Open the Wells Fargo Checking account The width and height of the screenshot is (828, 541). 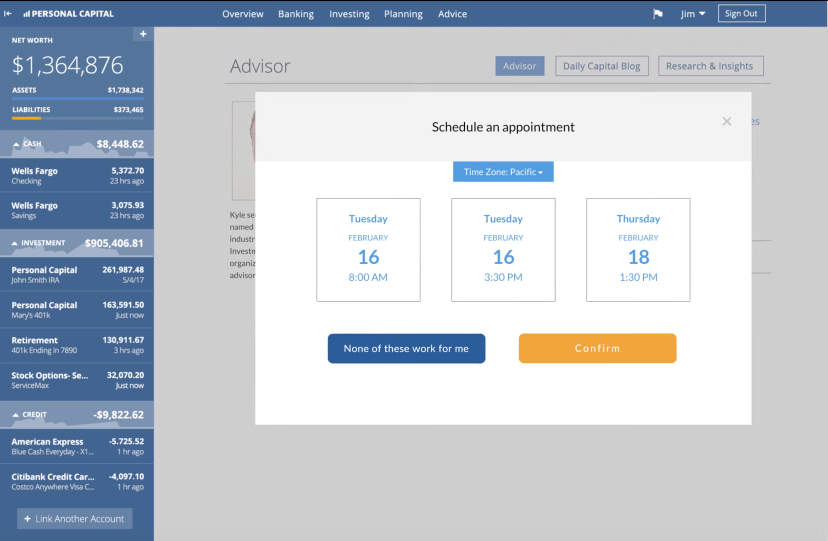point(77,175)
